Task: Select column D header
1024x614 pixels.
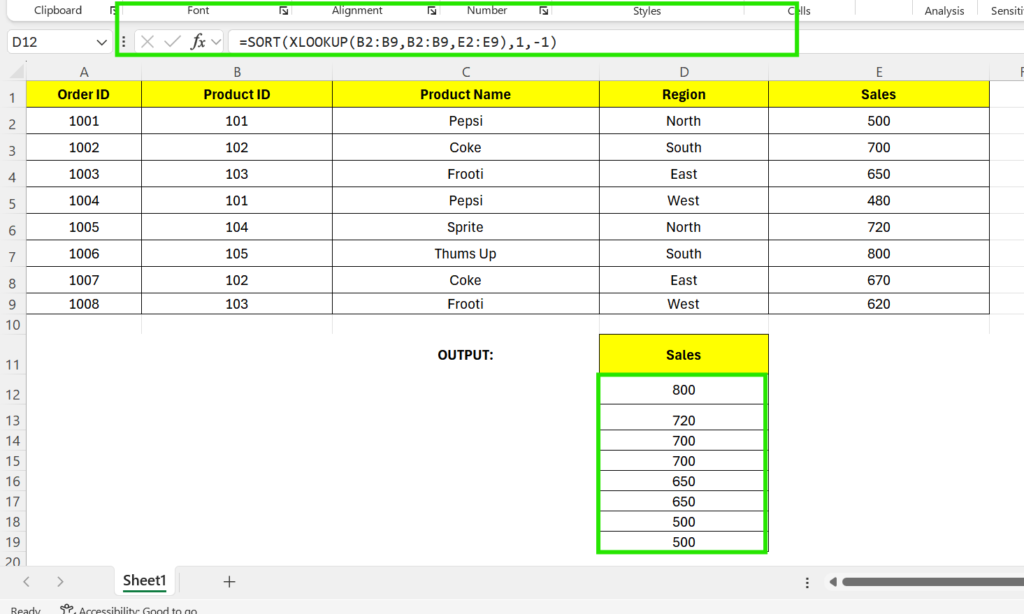Action: pyautogui.click(x=684, y=72)
